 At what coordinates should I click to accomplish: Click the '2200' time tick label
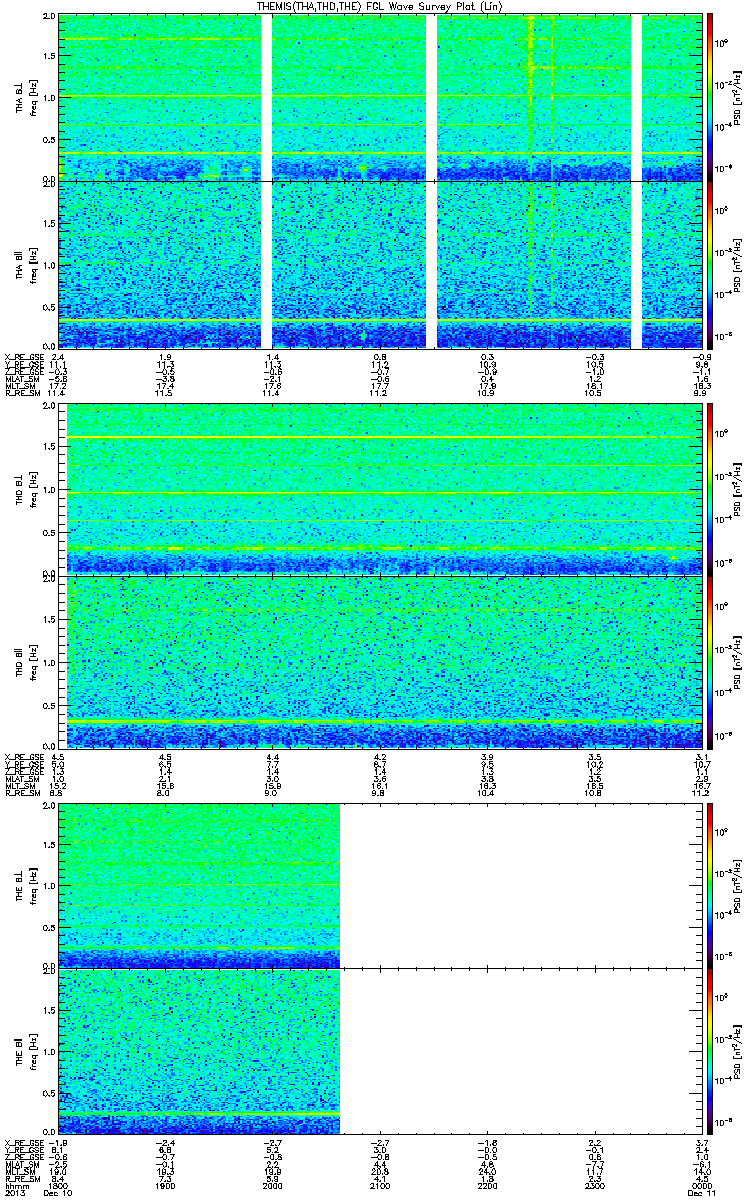pyautogui.click(x=489, y=1186)
